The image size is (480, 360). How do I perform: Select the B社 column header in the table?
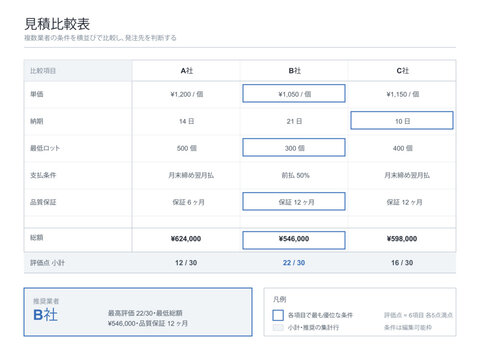tap(294, 71)
